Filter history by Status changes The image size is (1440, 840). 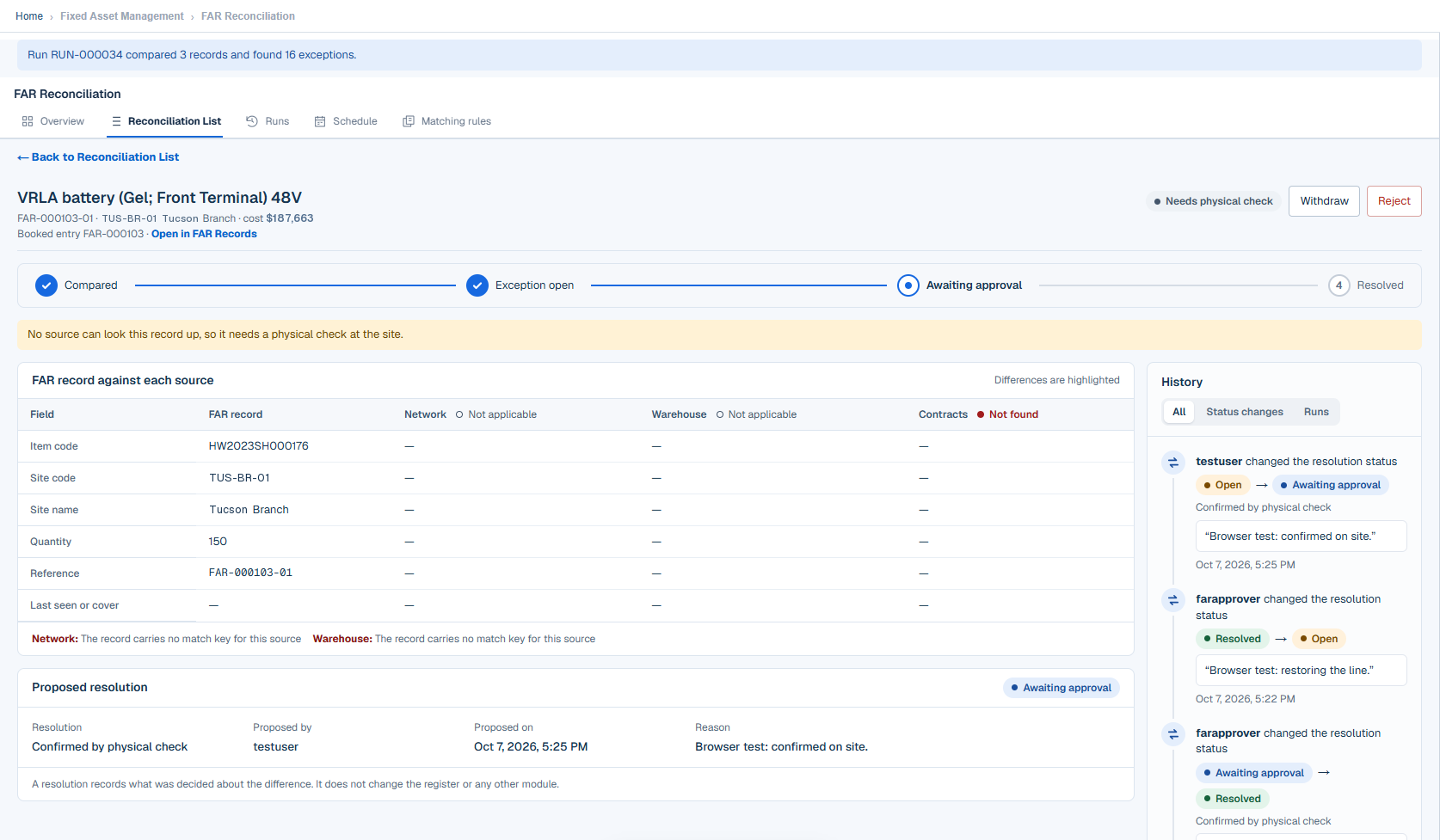pyautogui.click(x=1244, y=412)
